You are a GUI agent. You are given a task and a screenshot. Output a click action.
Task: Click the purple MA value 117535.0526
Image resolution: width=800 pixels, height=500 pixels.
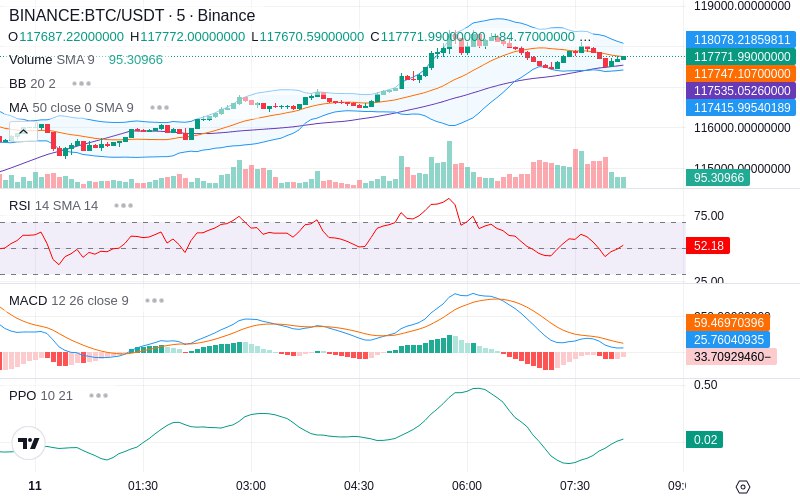[741, 90]
